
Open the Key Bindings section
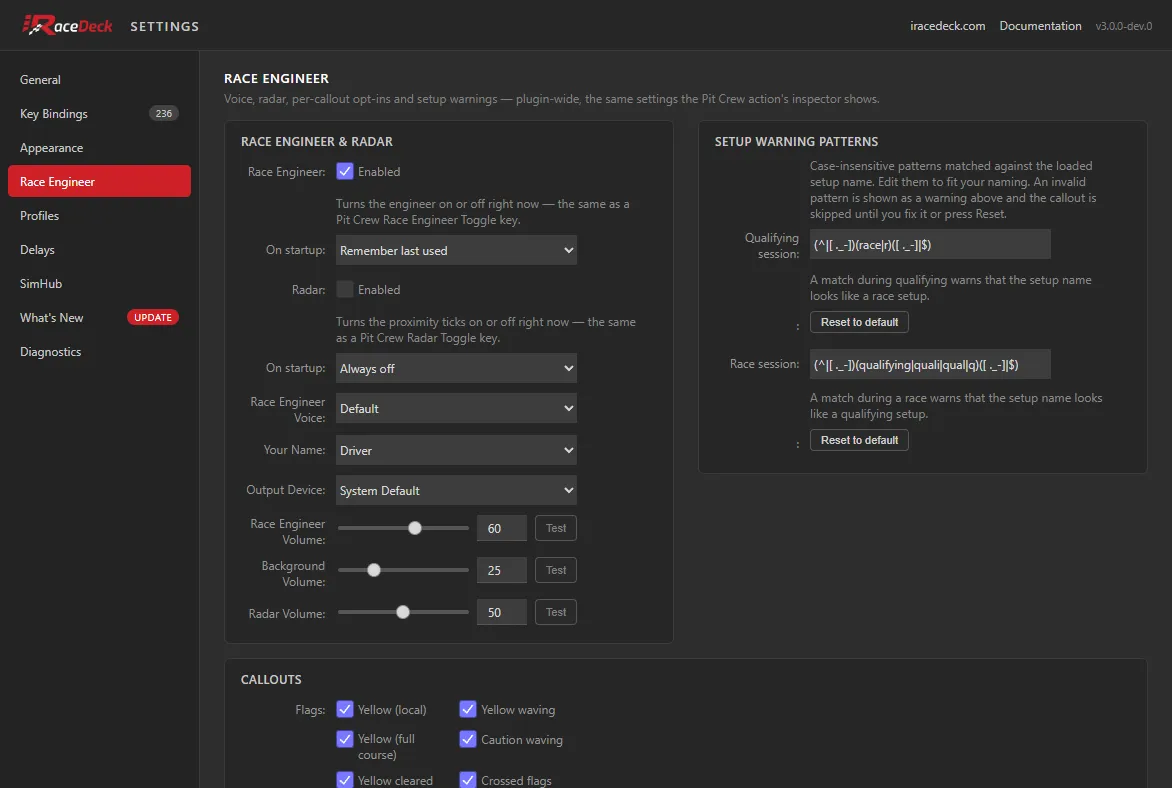[x=99, y=114]
